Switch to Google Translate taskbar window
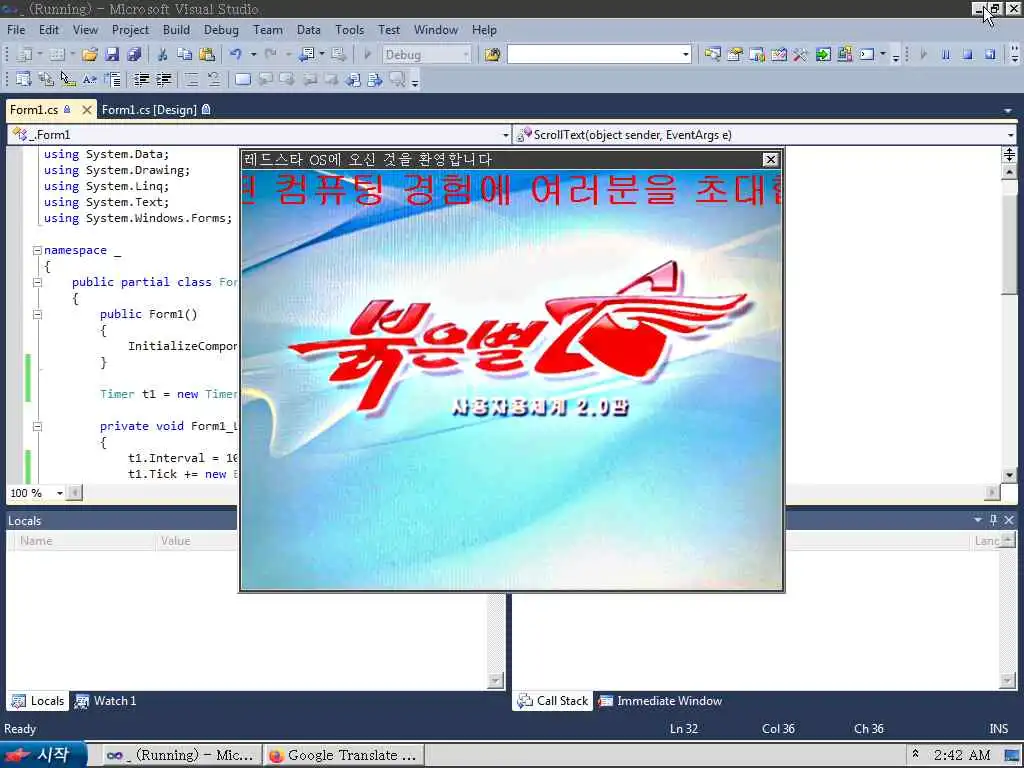Viewport: 1024px width, 768px height. pos(344,756)
